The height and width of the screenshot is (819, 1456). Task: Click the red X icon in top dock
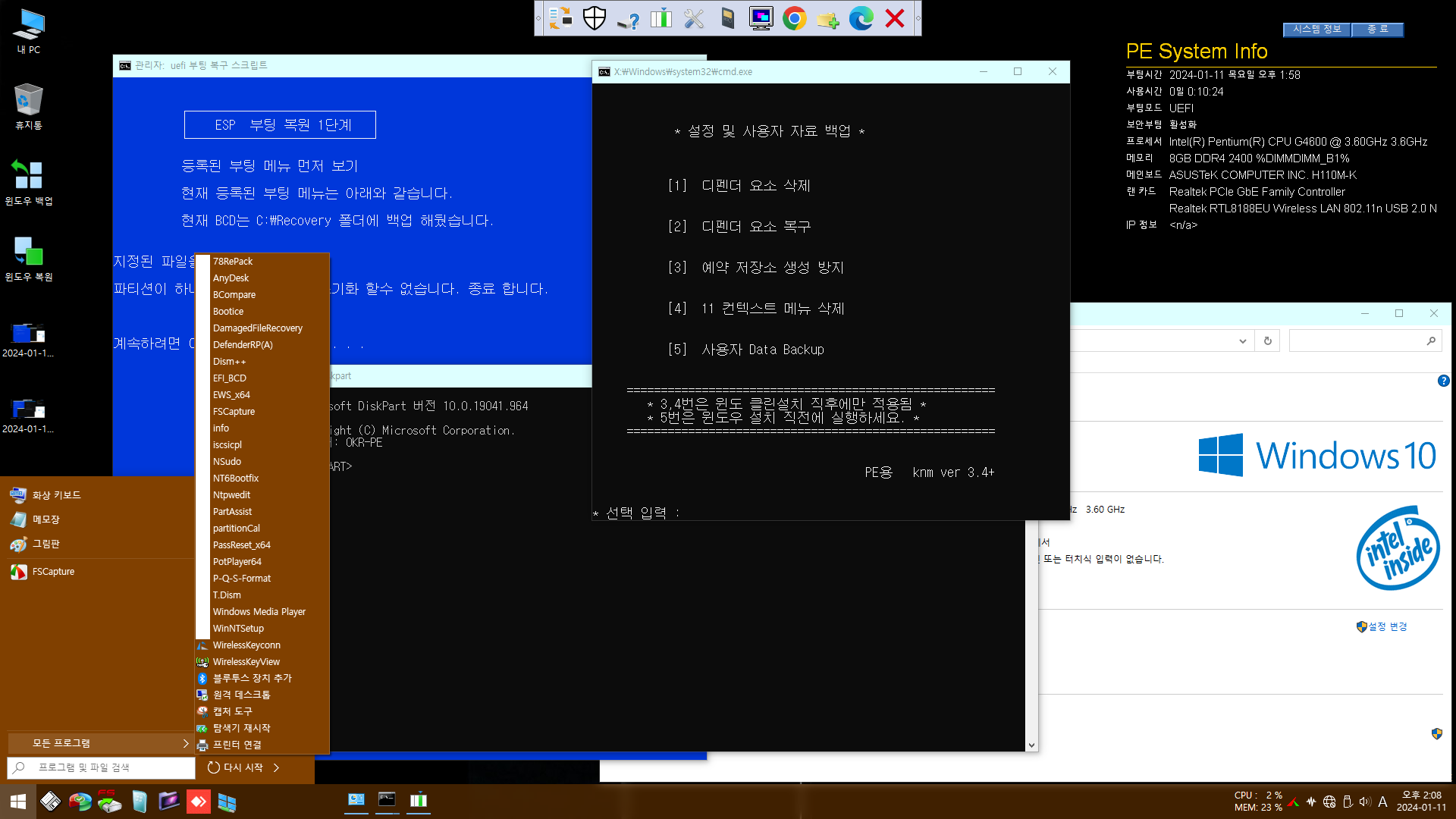[895, 18]
